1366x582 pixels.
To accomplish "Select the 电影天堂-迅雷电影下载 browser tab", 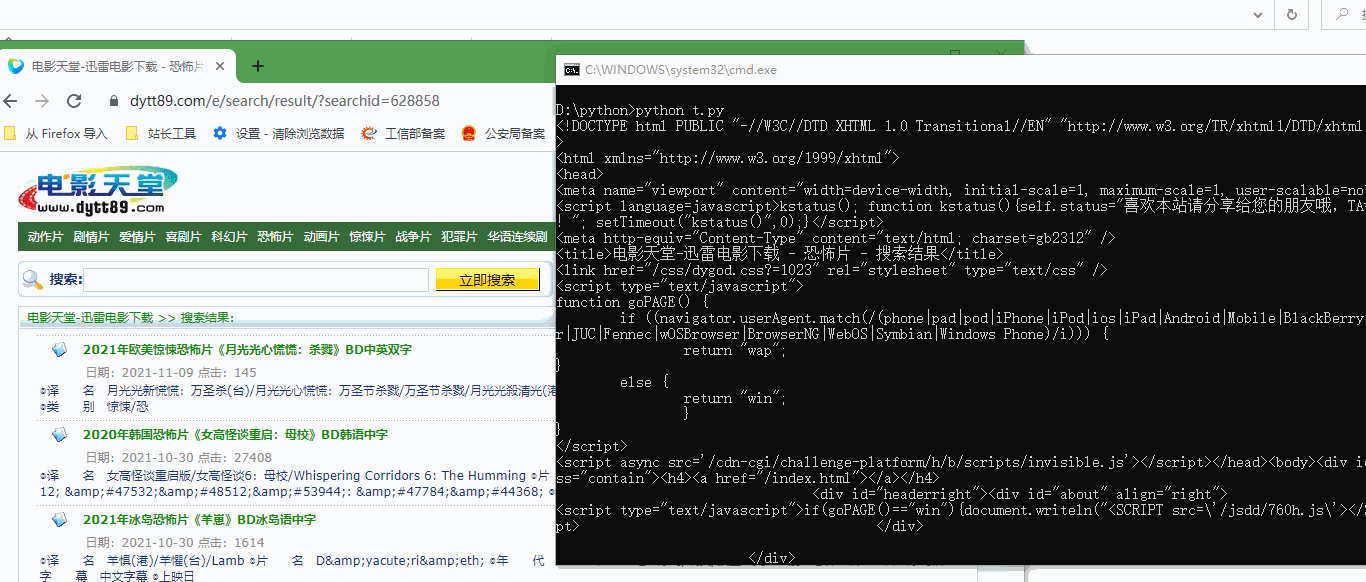I will tap(118, 66).
